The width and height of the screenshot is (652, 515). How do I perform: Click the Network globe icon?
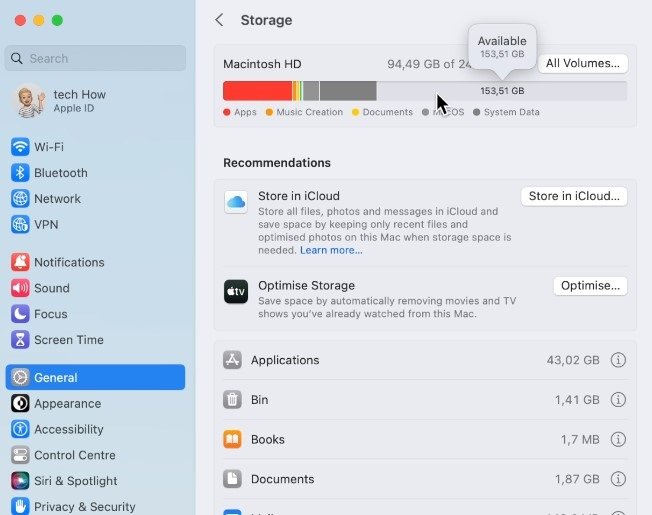click(x=20, y=199)
